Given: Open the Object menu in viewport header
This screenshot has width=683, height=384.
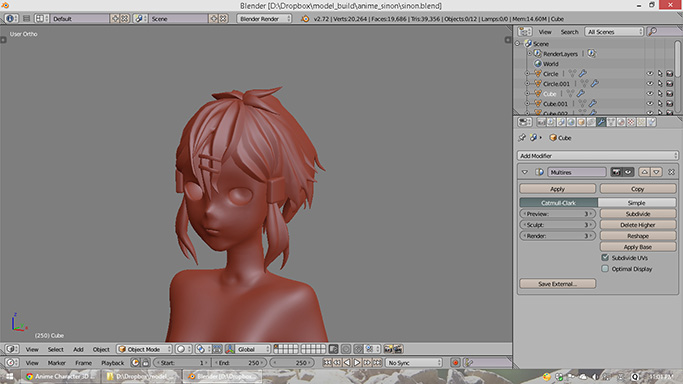Looking at the screenshot, I should [101, 349].
